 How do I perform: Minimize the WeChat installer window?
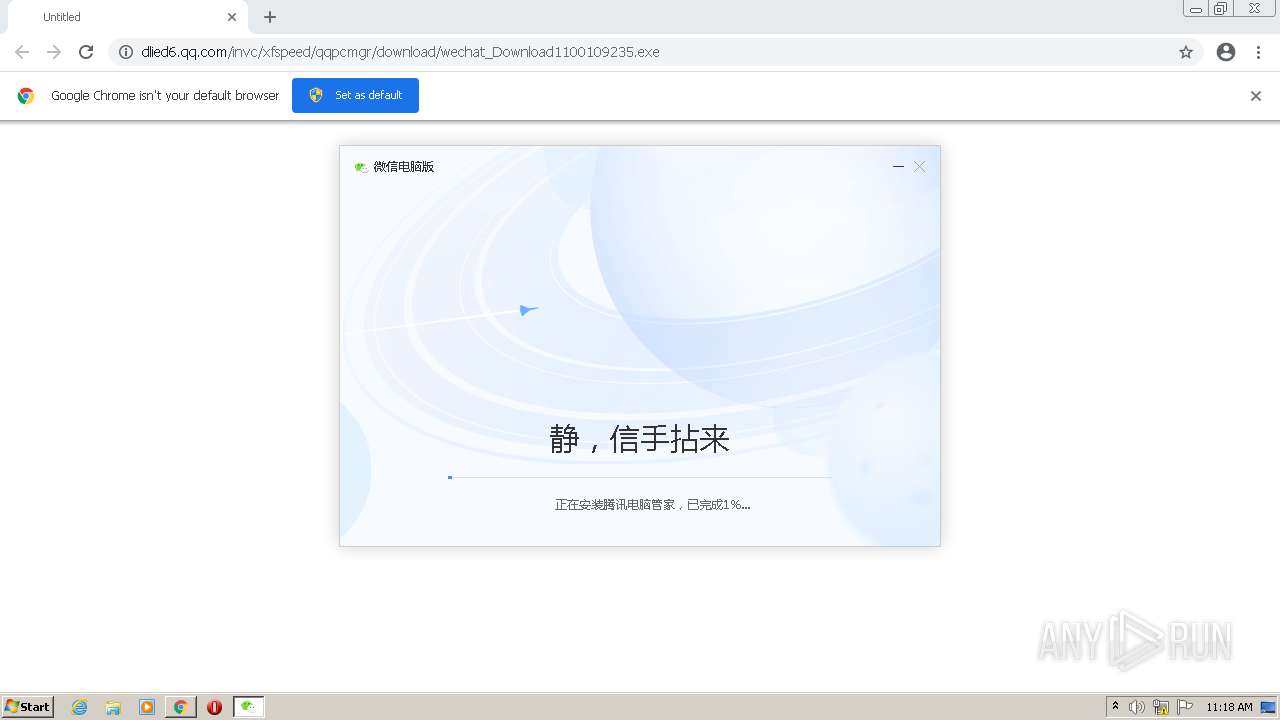pyautogui.click(x=898, y=166)
